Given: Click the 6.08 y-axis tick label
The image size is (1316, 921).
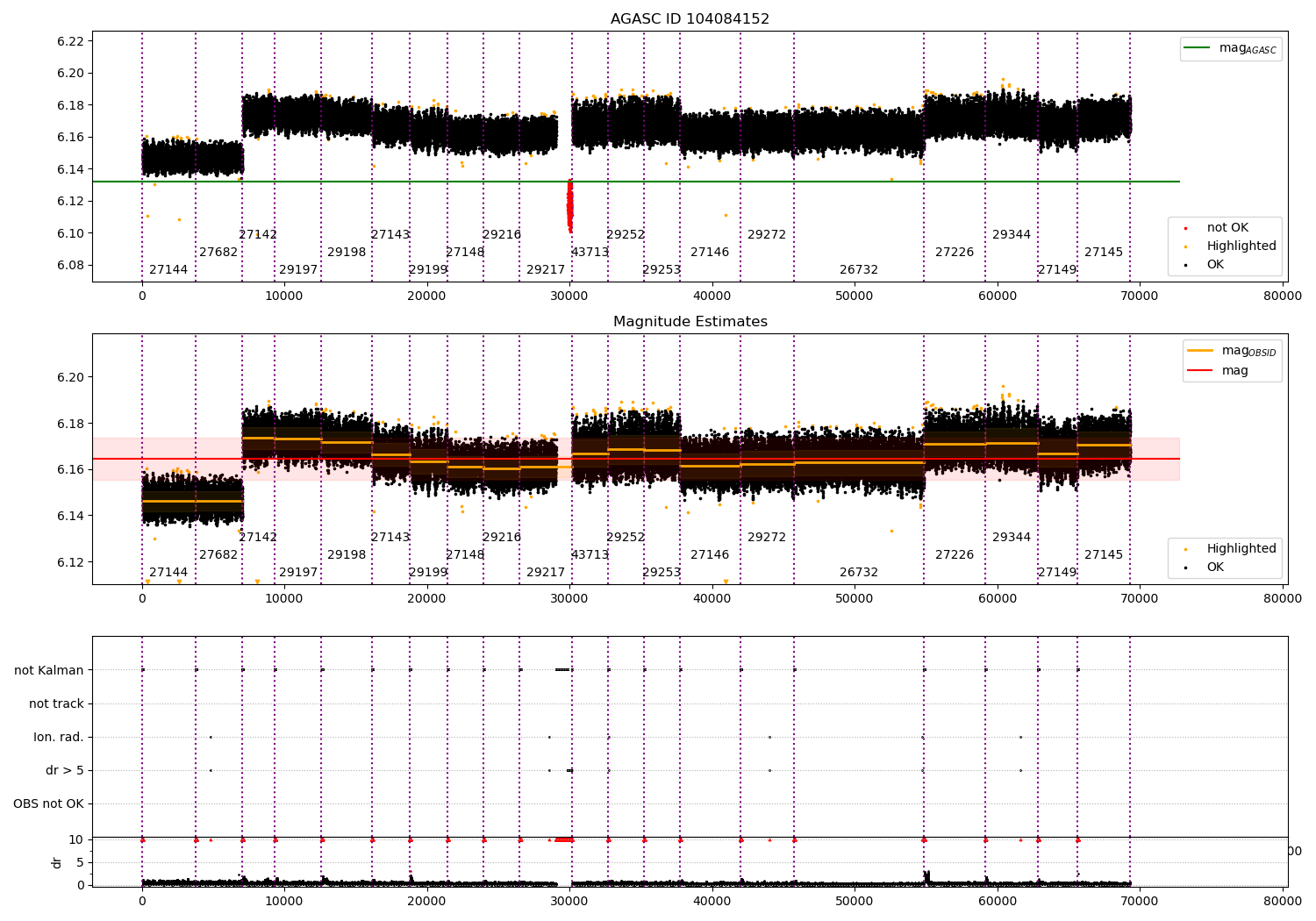Looking at the screenshot, I should (x=71, y=265).
